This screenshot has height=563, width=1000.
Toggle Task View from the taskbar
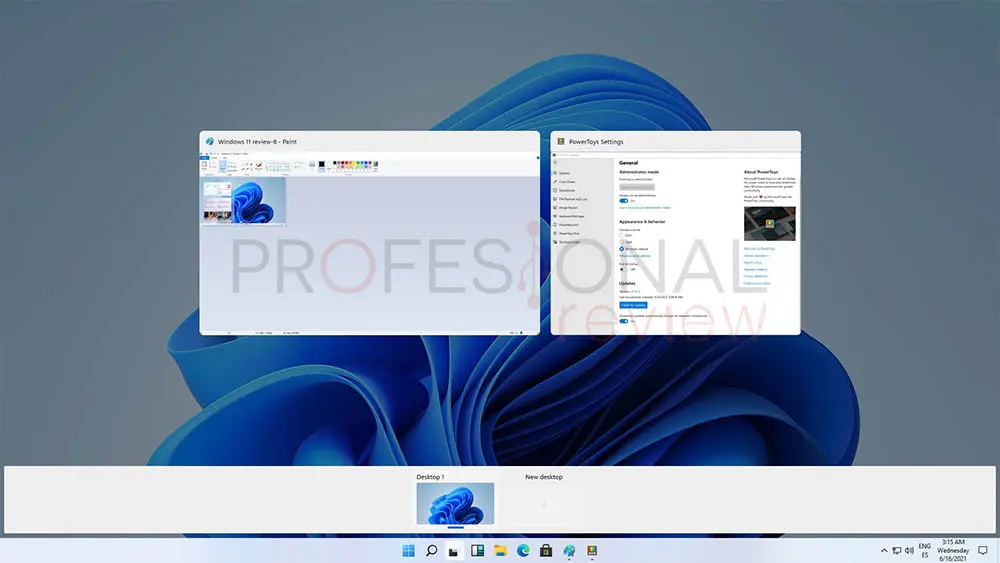454,551
